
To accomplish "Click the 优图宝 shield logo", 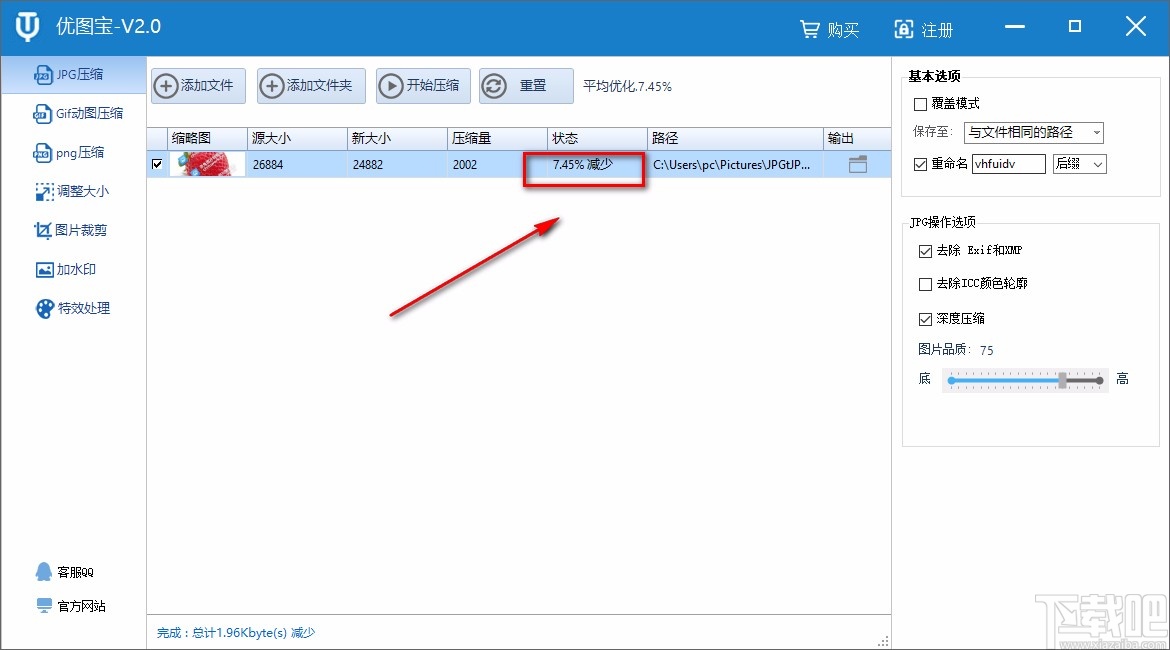I will (28, 27).
